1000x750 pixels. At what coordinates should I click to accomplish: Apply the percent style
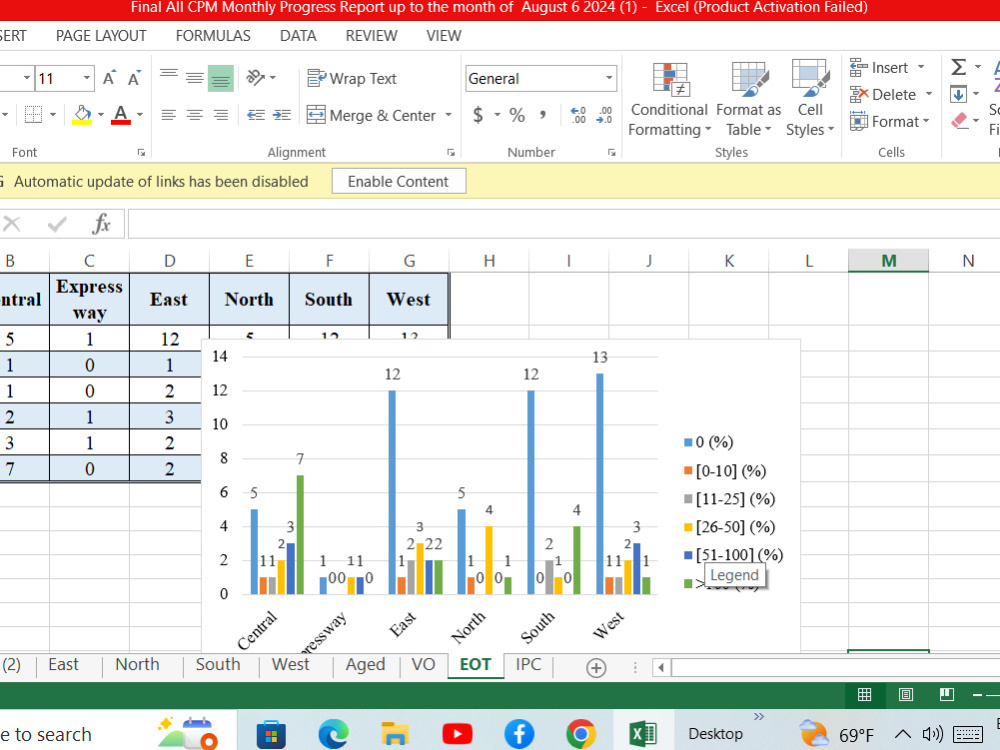pyautogui.click(x=517, y=115)
